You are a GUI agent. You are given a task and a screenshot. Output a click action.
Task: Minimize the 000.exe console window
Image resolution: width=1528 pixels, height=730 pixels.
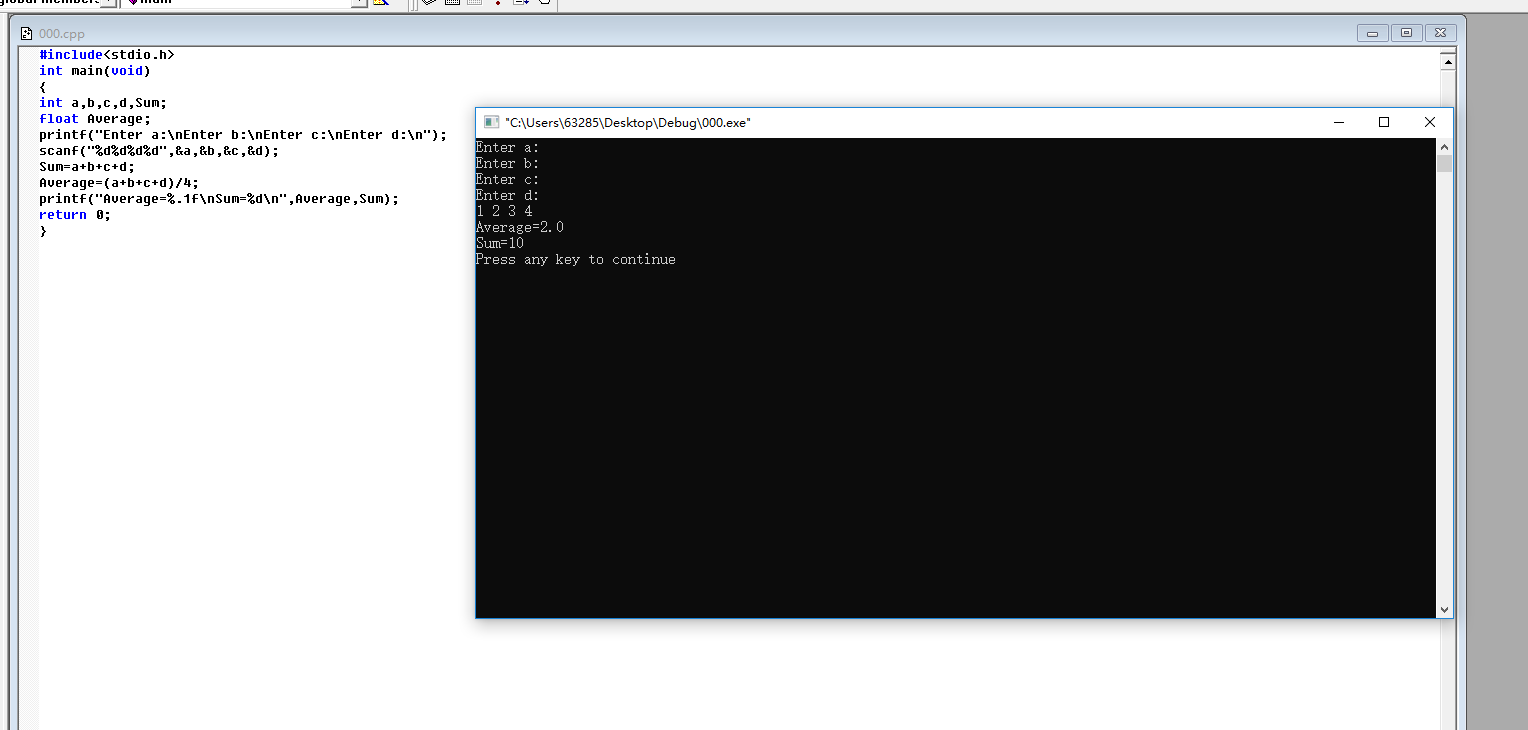click(1339, 122)
